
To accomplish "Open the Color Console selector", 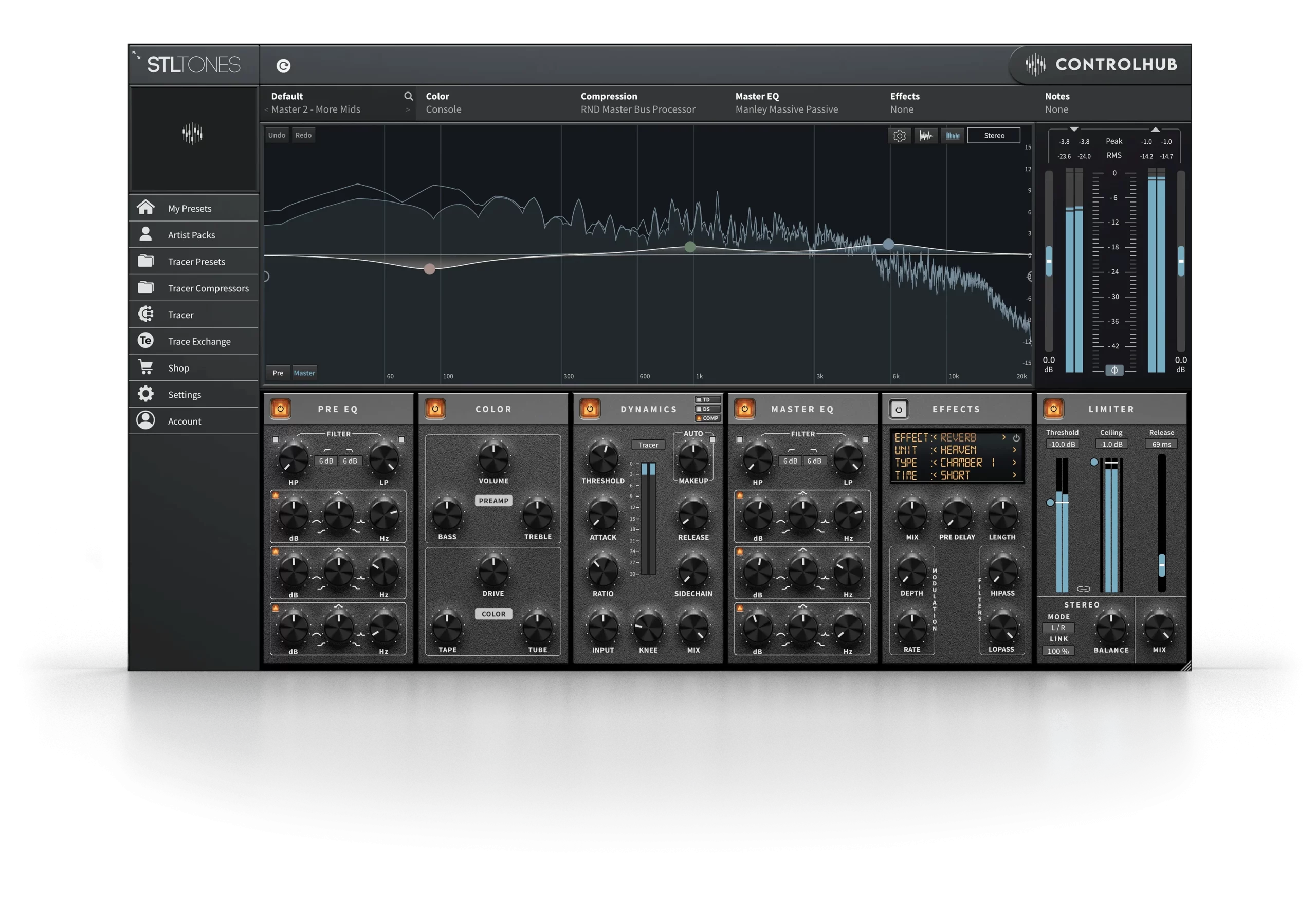I will pos(492,103).
